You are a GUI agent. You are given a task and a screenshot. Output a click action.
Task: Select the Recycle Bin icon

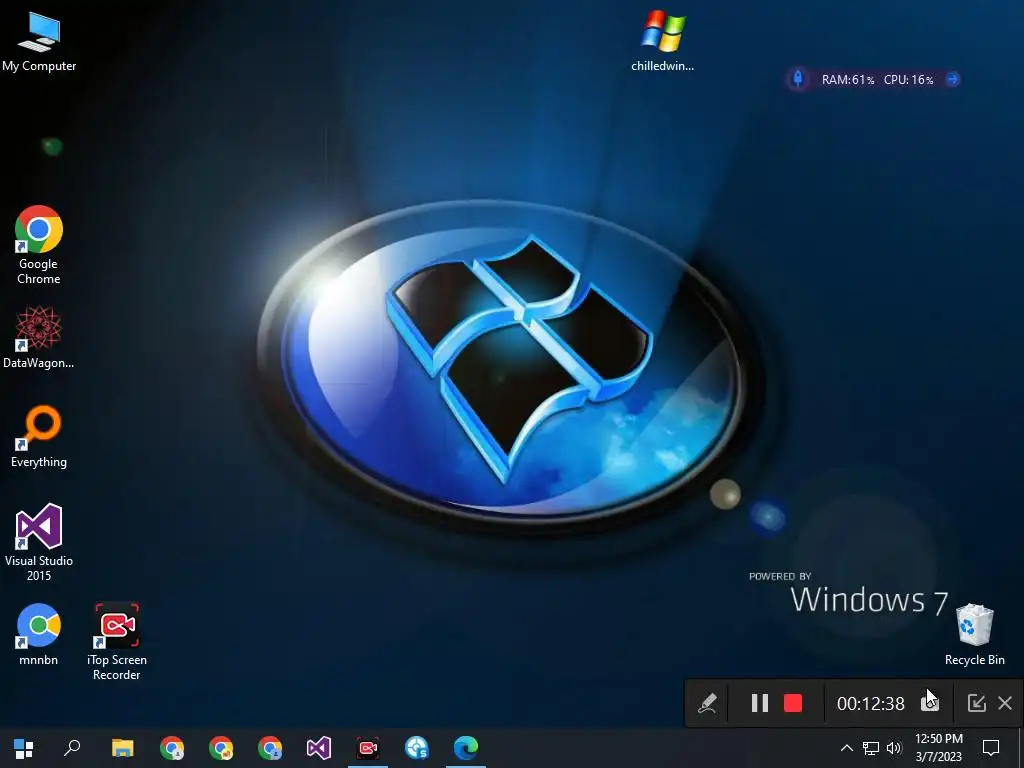pyautogui.click(x=974, y=634)
